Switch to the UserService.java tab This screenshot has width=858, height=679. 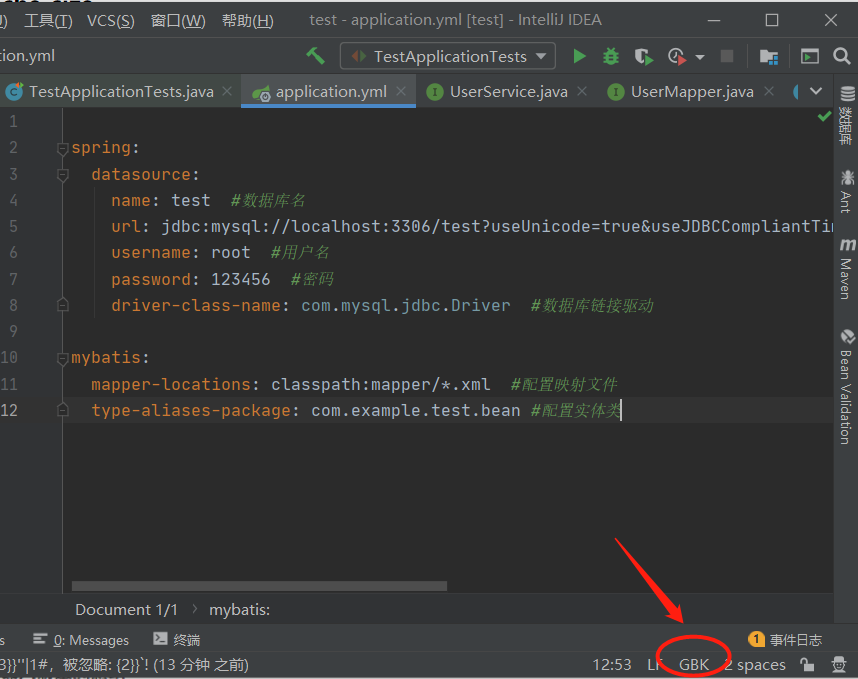tap(510, 90)
